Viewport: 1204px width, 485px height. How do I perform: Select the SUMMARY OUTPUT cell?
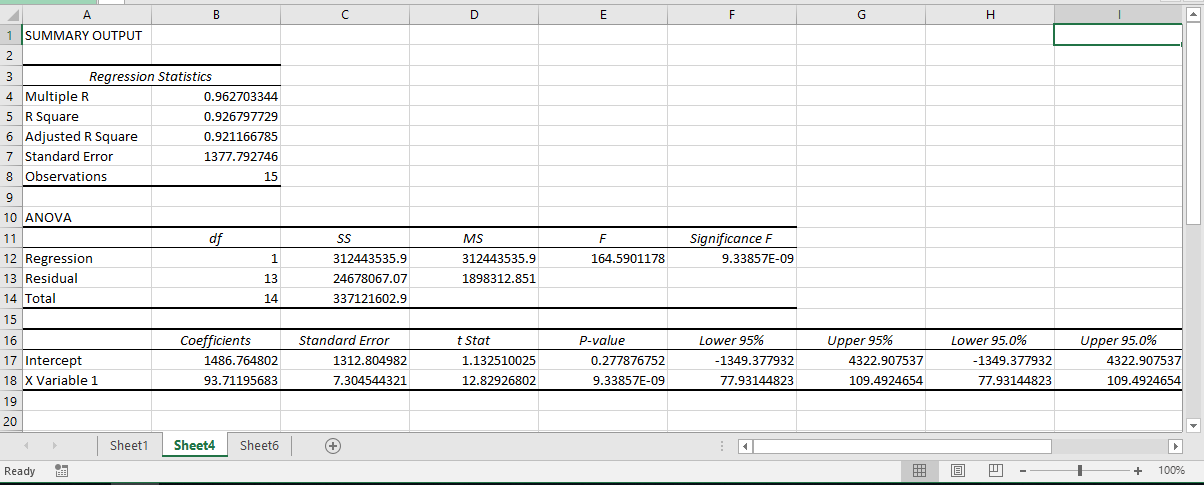[x=86, y=35]
